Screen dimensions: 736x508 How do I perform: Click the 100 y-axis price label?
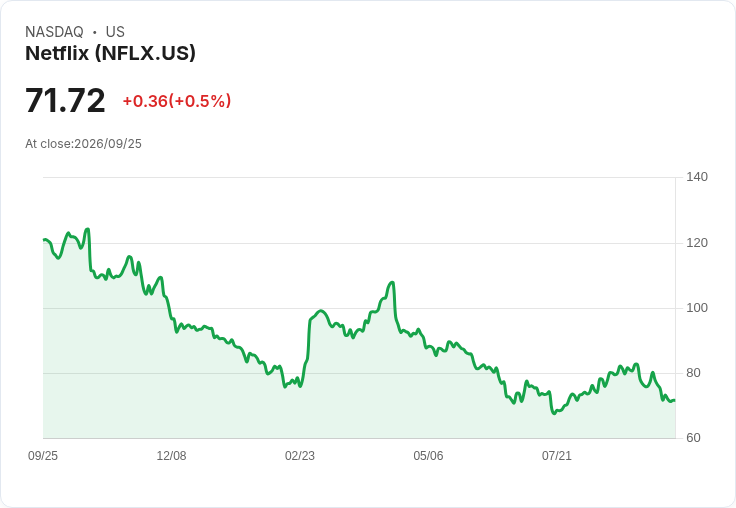click(x=697, y=308)
